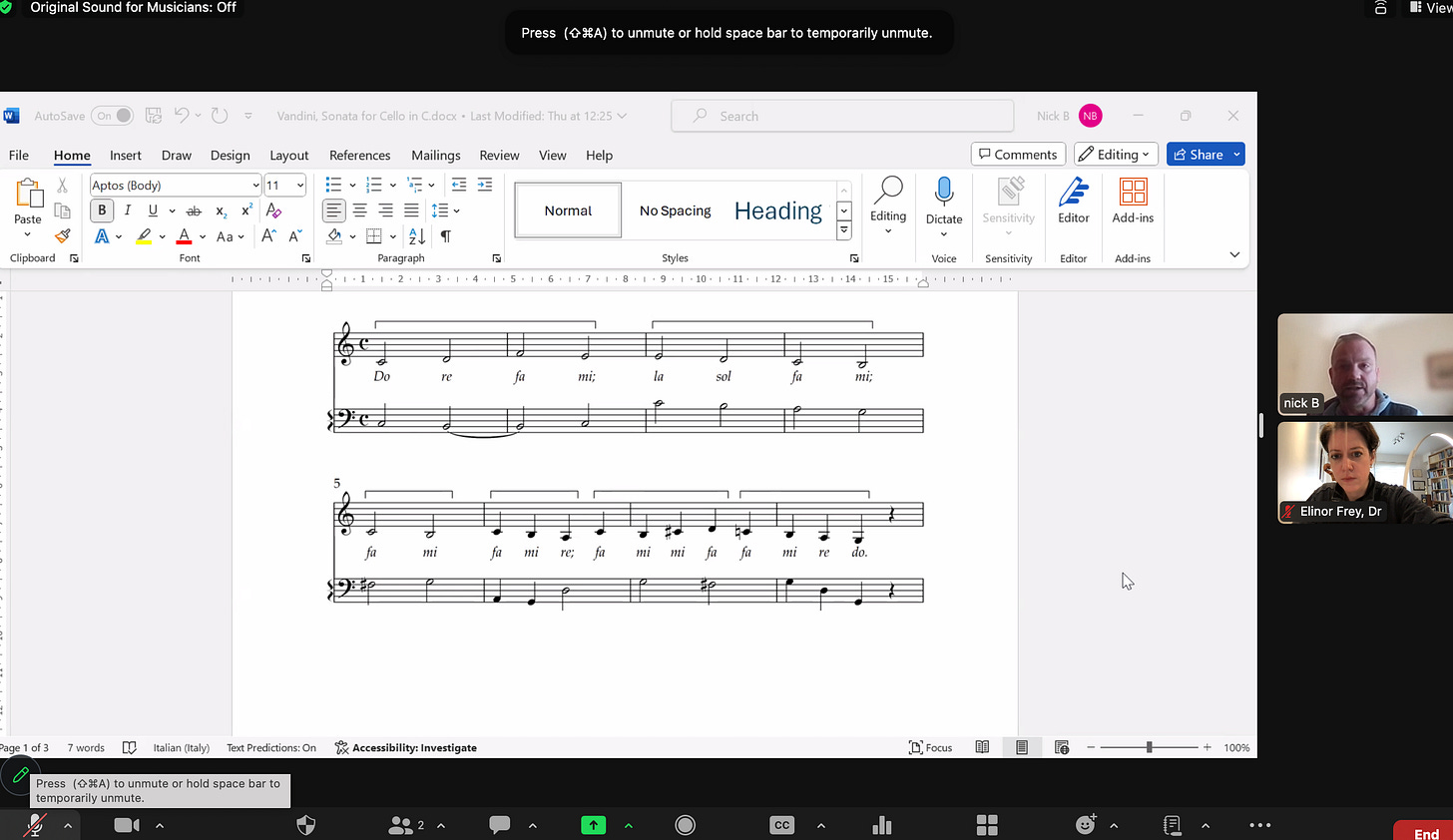
Task: Open Font dialog launcher
Action: (x=305, y=258)
